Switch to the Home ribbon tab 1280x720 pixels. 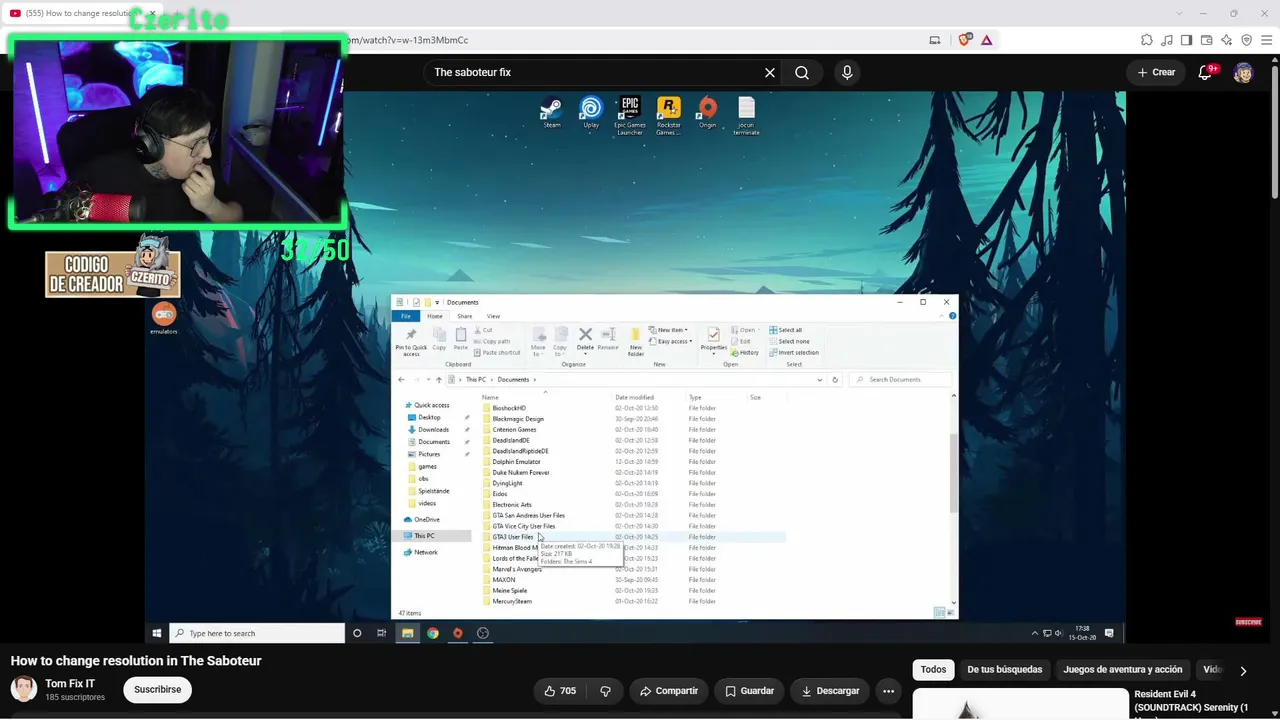click(435, 316)
